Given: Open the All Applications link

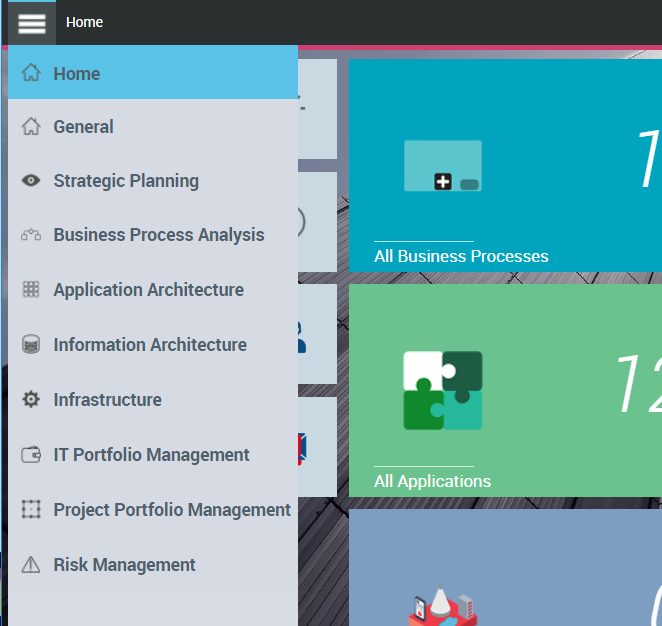Looking at the screenshot, I should [x=432, y=481].
